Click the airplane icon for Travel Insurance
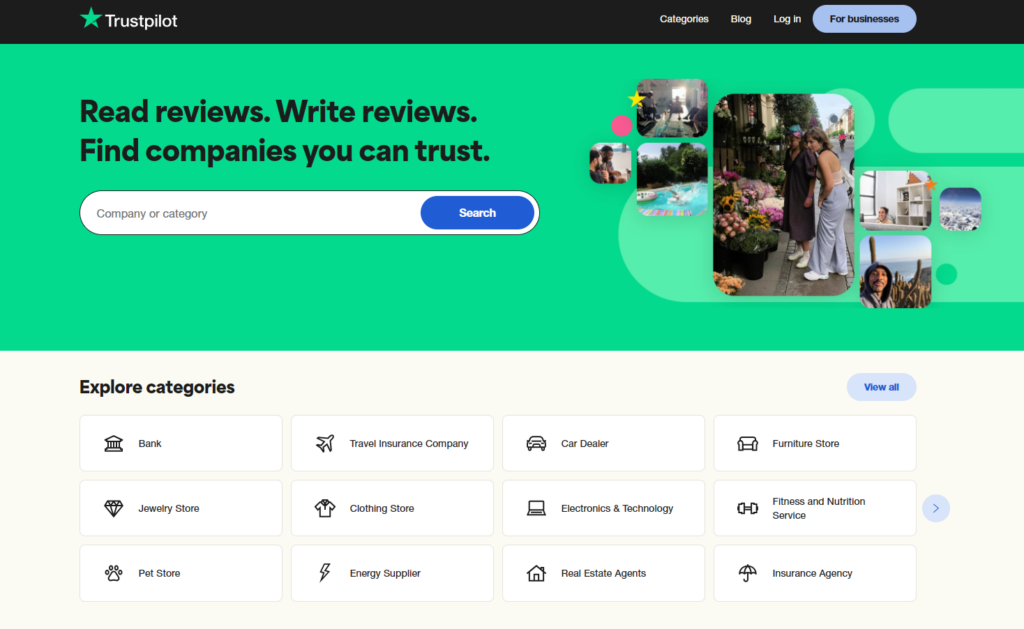 click(324, 443)
